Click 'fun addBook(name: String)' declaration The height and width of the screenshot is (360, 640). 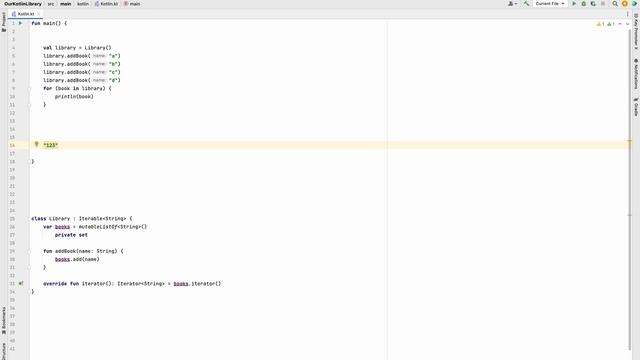83,251
